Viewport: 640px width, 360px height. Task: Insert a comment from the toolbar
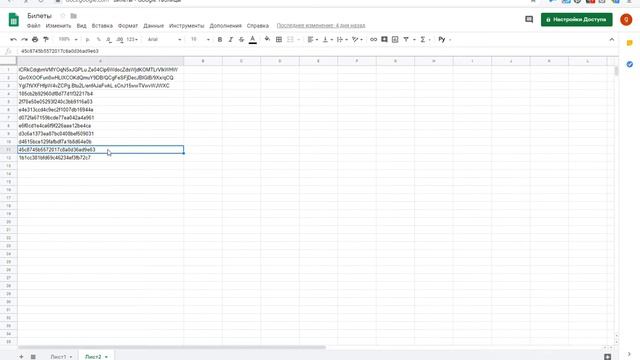pos(384,40)
